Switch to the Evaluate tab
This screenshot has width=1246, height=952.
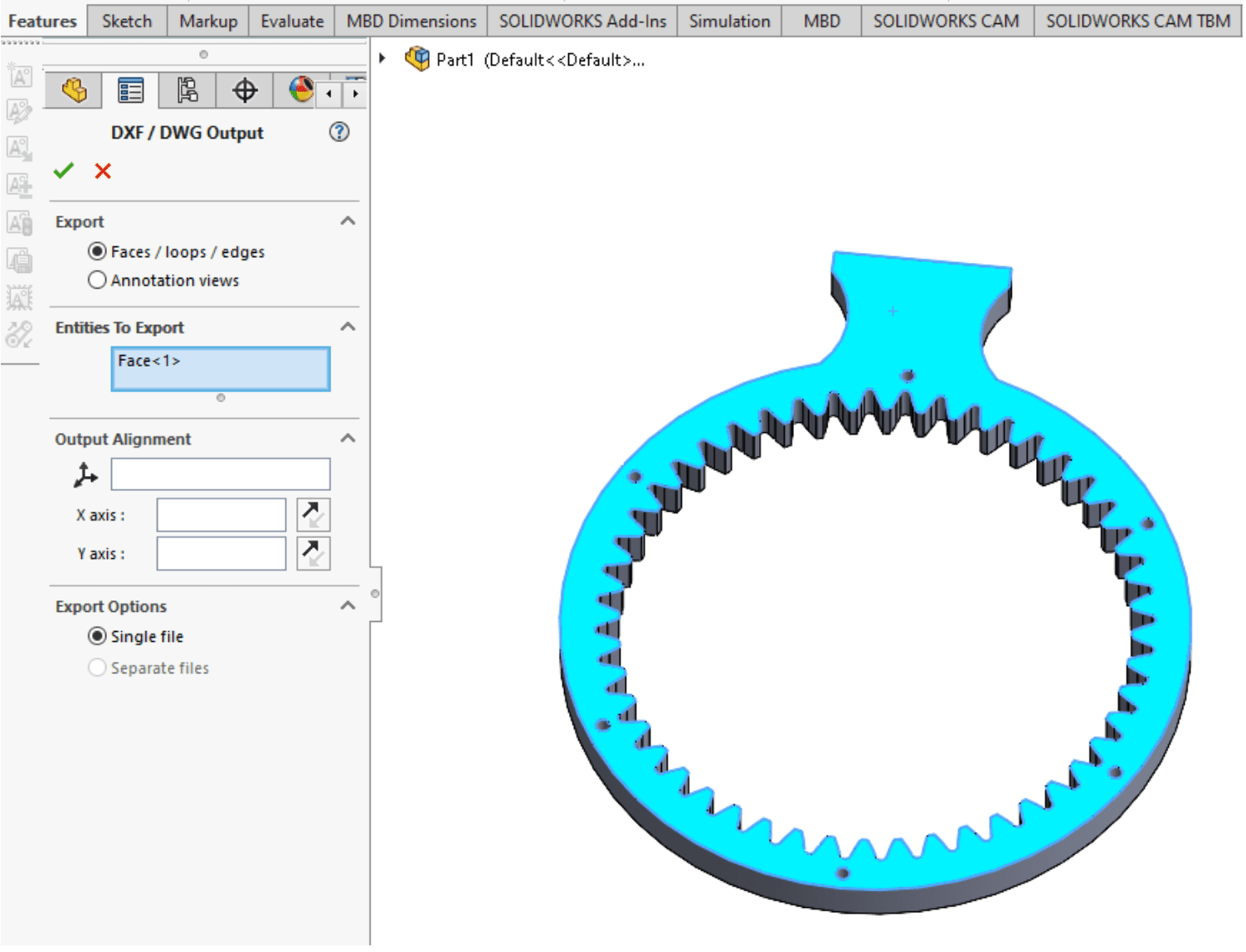[292, 21]
